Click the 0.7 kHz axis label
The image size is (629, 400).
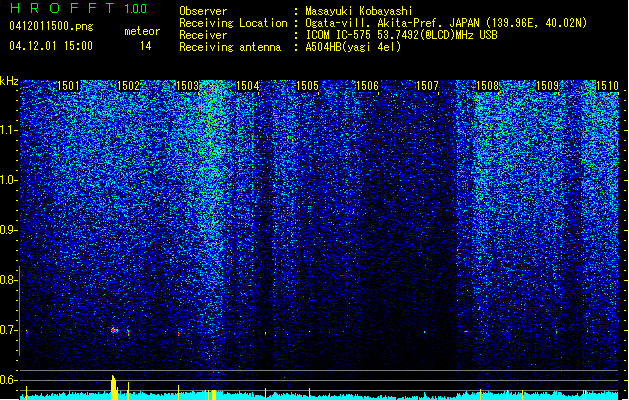(8, 330)
